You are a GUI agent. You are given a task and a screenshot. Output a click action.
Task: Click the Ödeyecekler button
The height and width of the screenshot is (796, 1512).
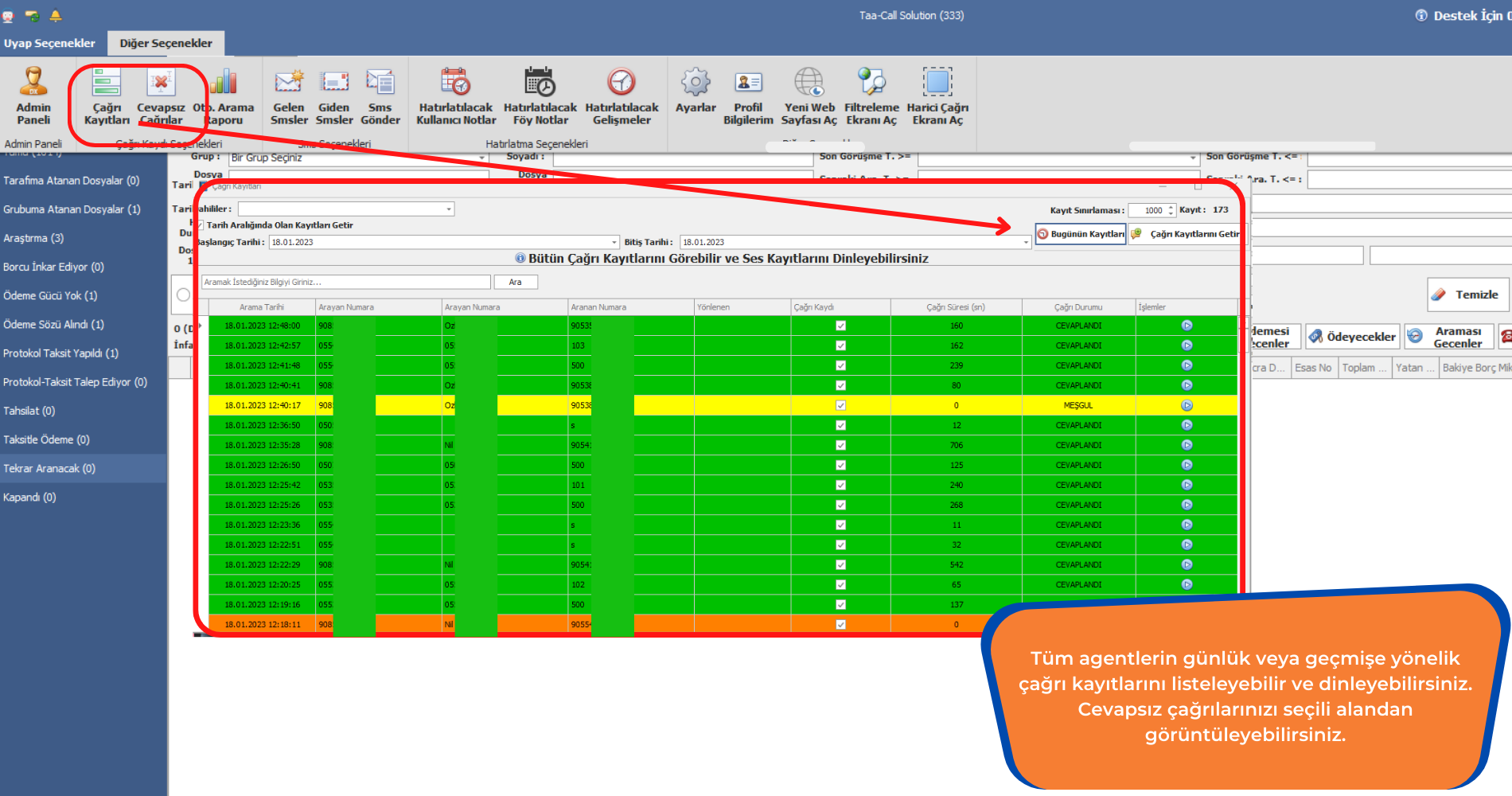pos(1351,337)
